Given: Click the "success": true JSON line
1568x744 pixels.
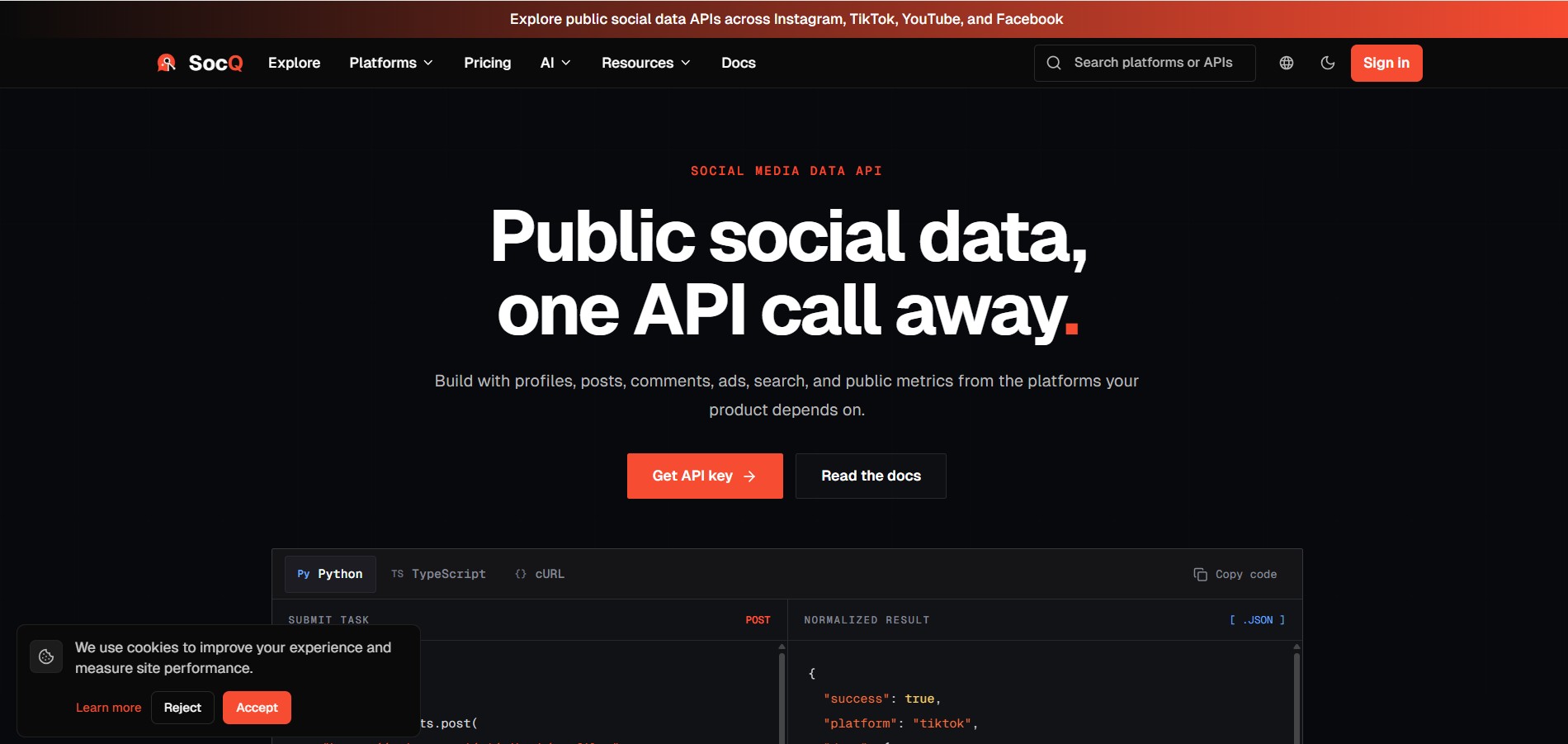Looking at the screenshot, I should [882, 699].
